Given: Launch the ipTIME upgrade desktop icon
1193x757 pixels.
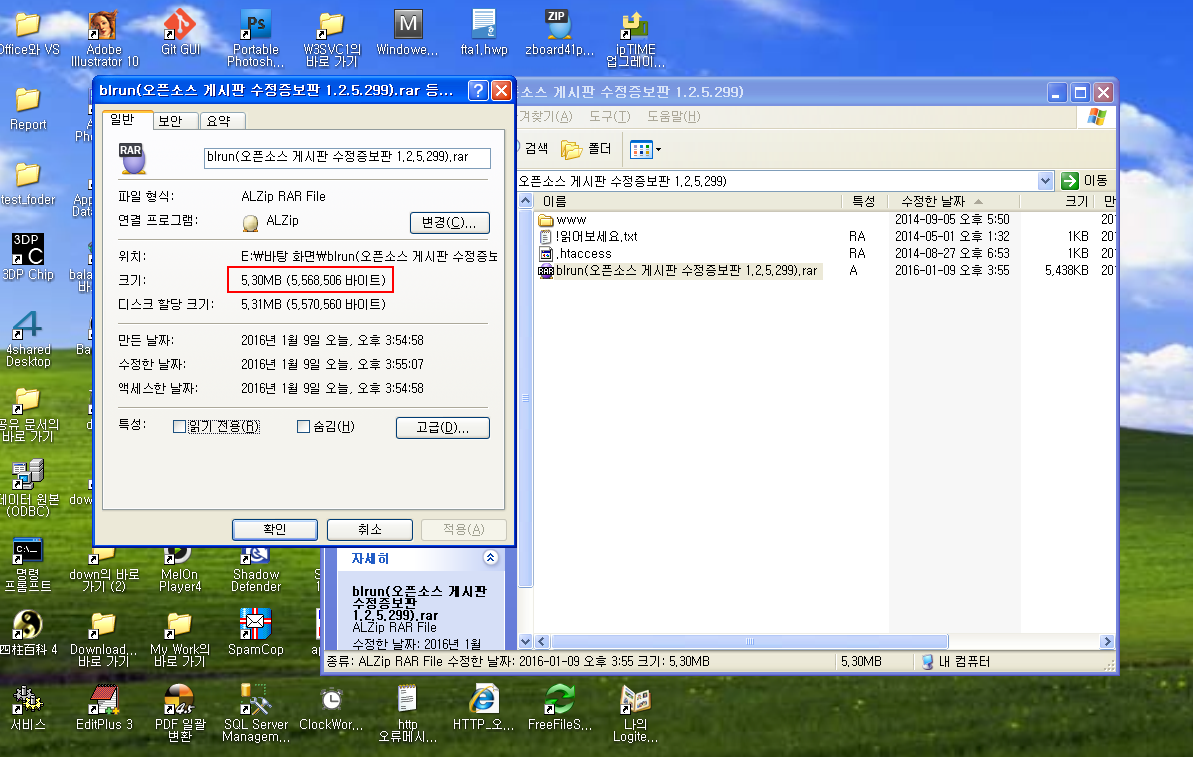Looking at the screenshot, I should click(635, 40).
